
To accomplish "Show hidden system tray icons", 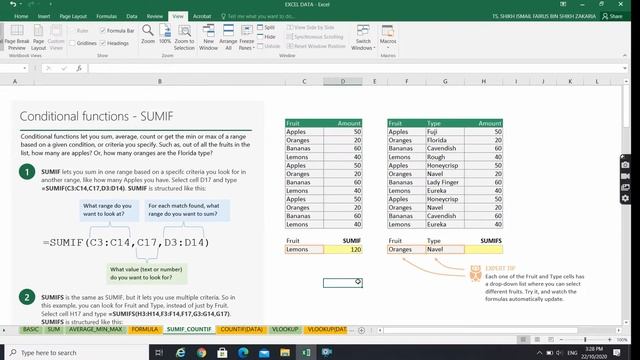I will point(539,353).
